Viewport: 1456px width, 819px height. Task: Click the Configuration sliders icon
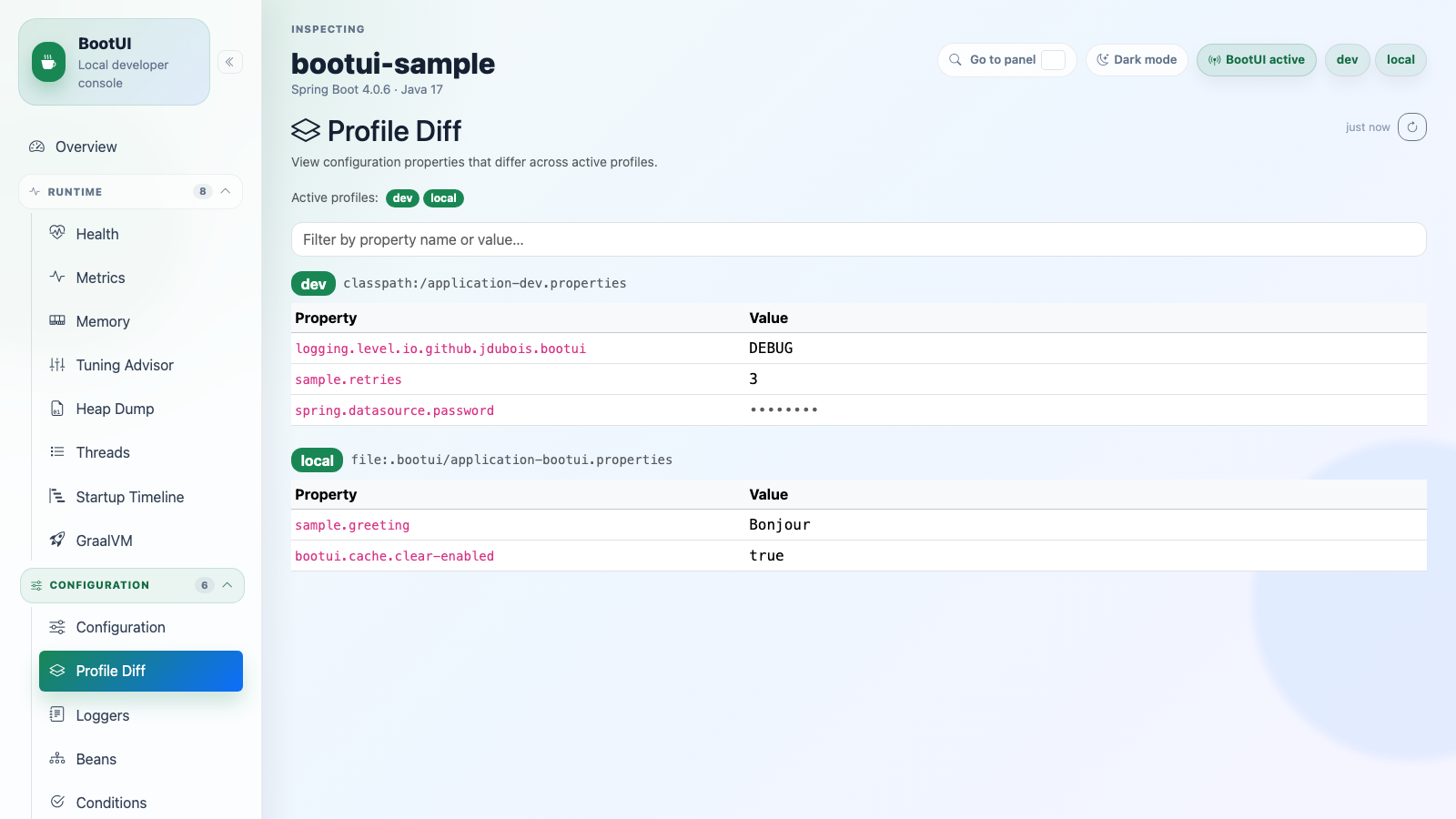pos(57,627)
